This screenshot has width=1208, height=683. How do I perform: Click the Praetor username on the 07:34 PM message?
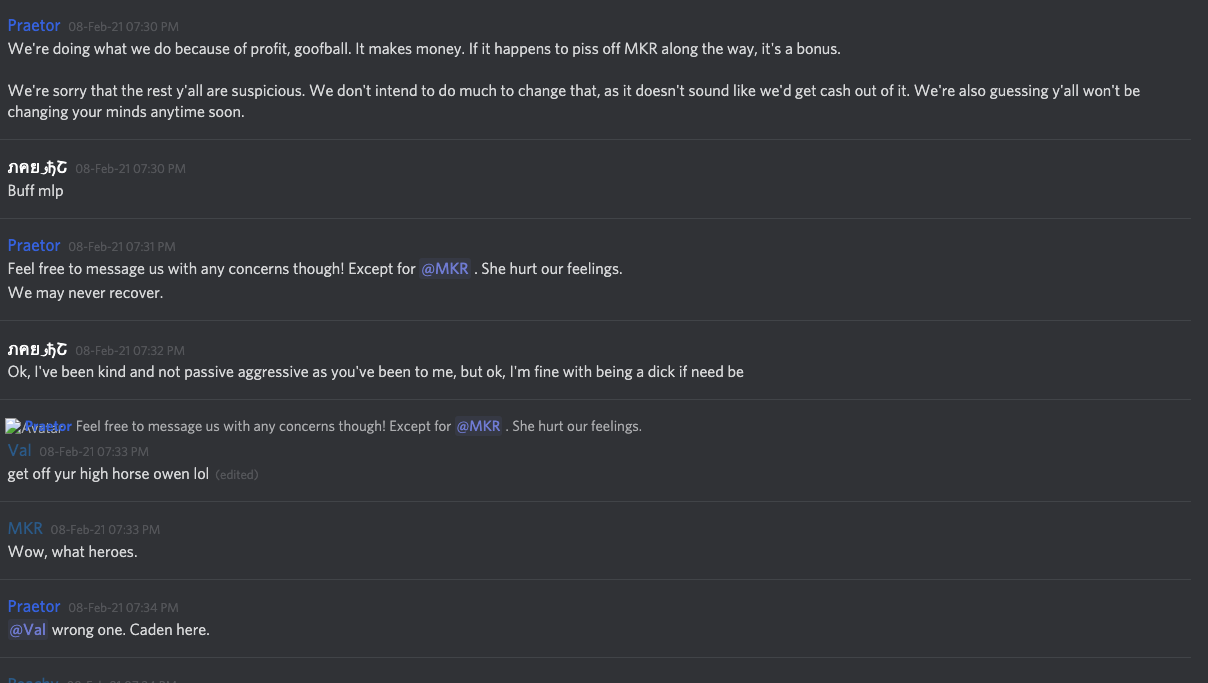click(34, 606)
